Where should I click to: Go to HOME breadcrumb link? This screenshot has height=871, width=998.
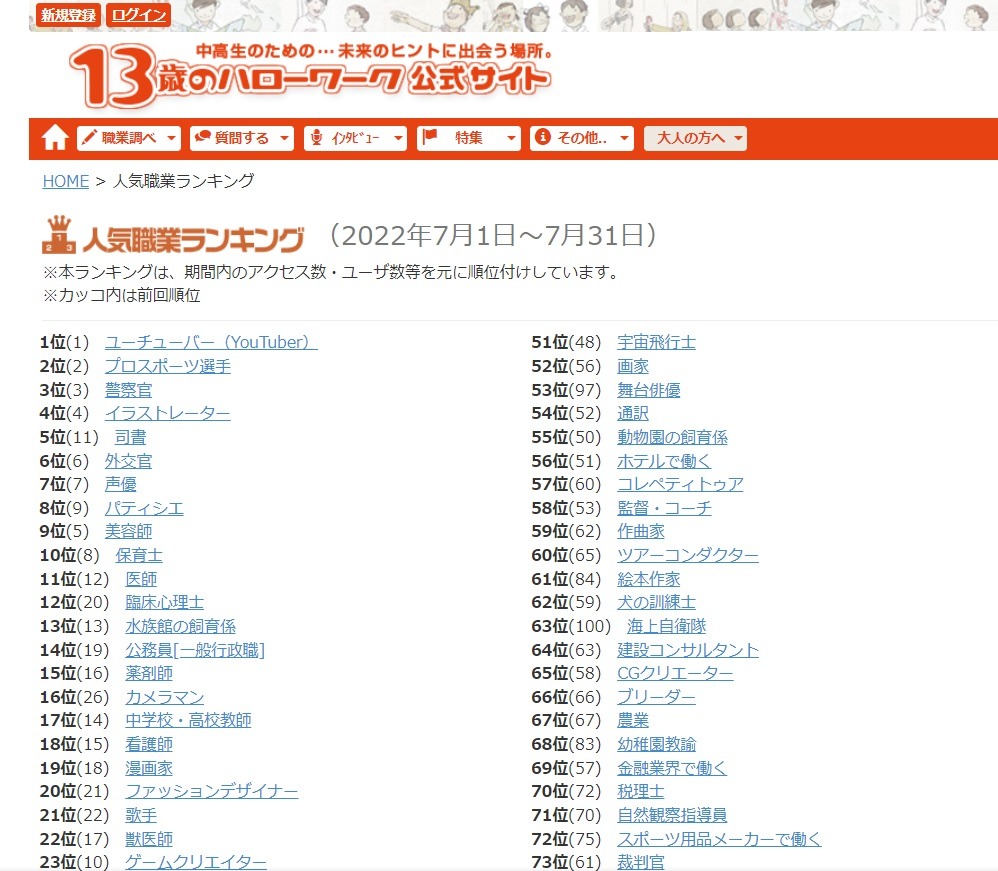click(x=66, y=181)
